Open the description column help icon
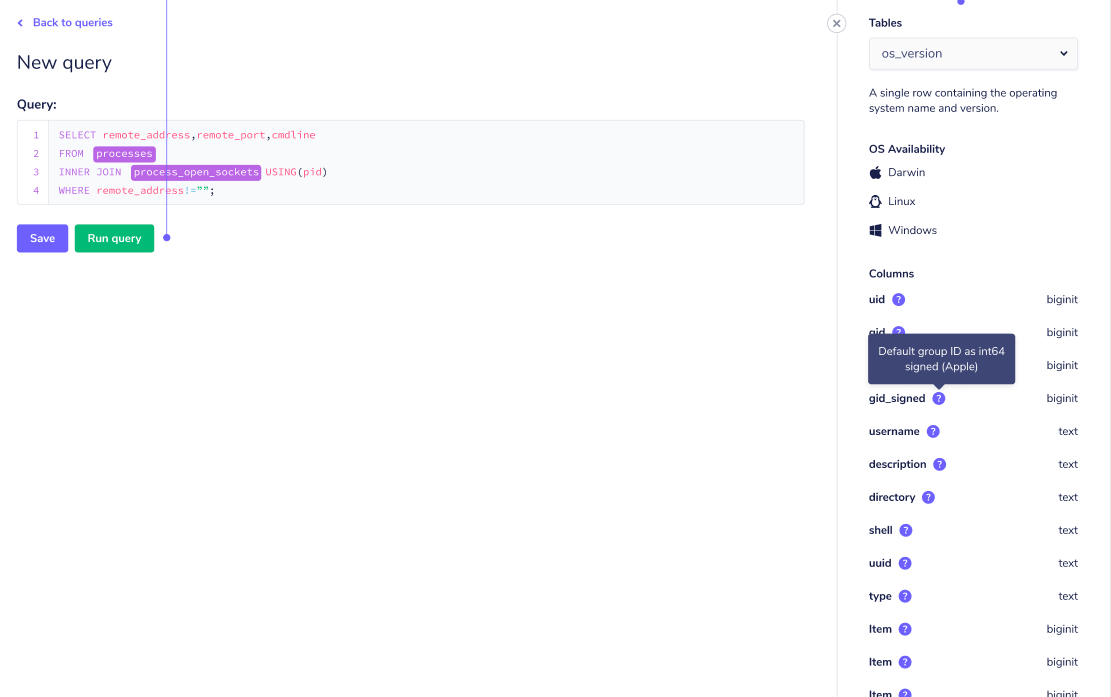1111x697 pixels. (940, 465)
